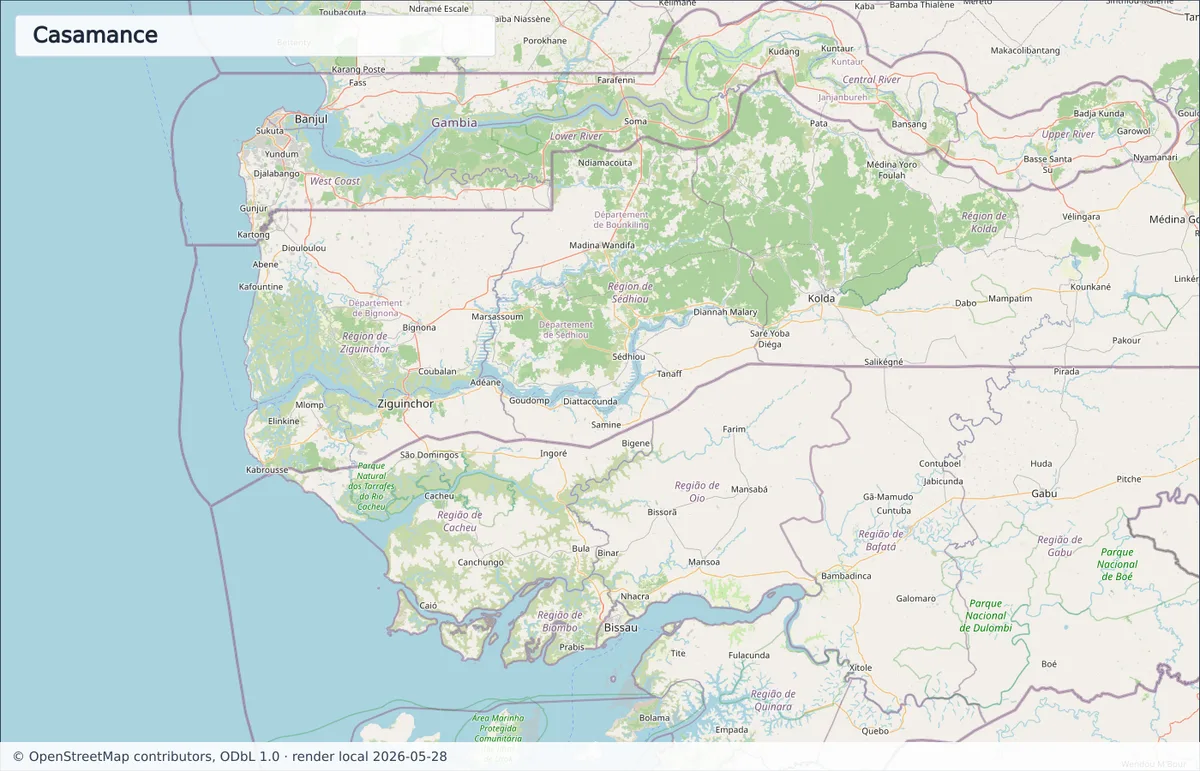
Task: Click the Kafountine label on the coast
Action: (261, 287)
